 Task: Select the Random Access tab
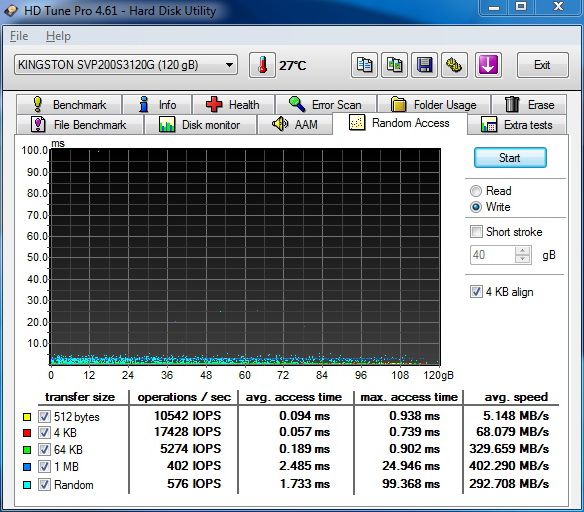click(400, 123)
